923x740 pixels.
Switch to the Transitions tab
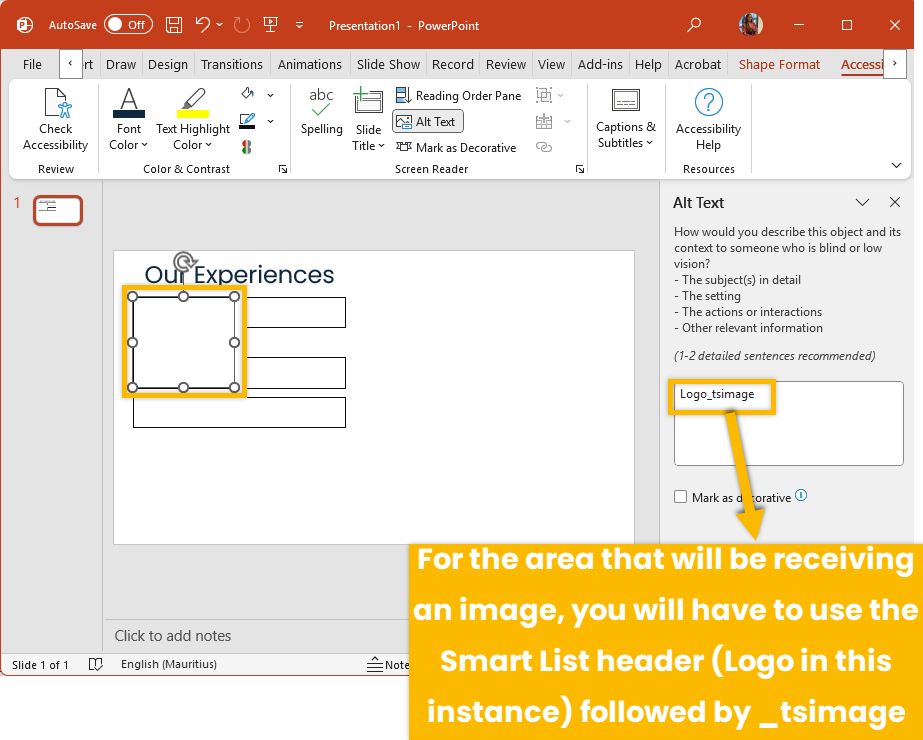point(232,64)
